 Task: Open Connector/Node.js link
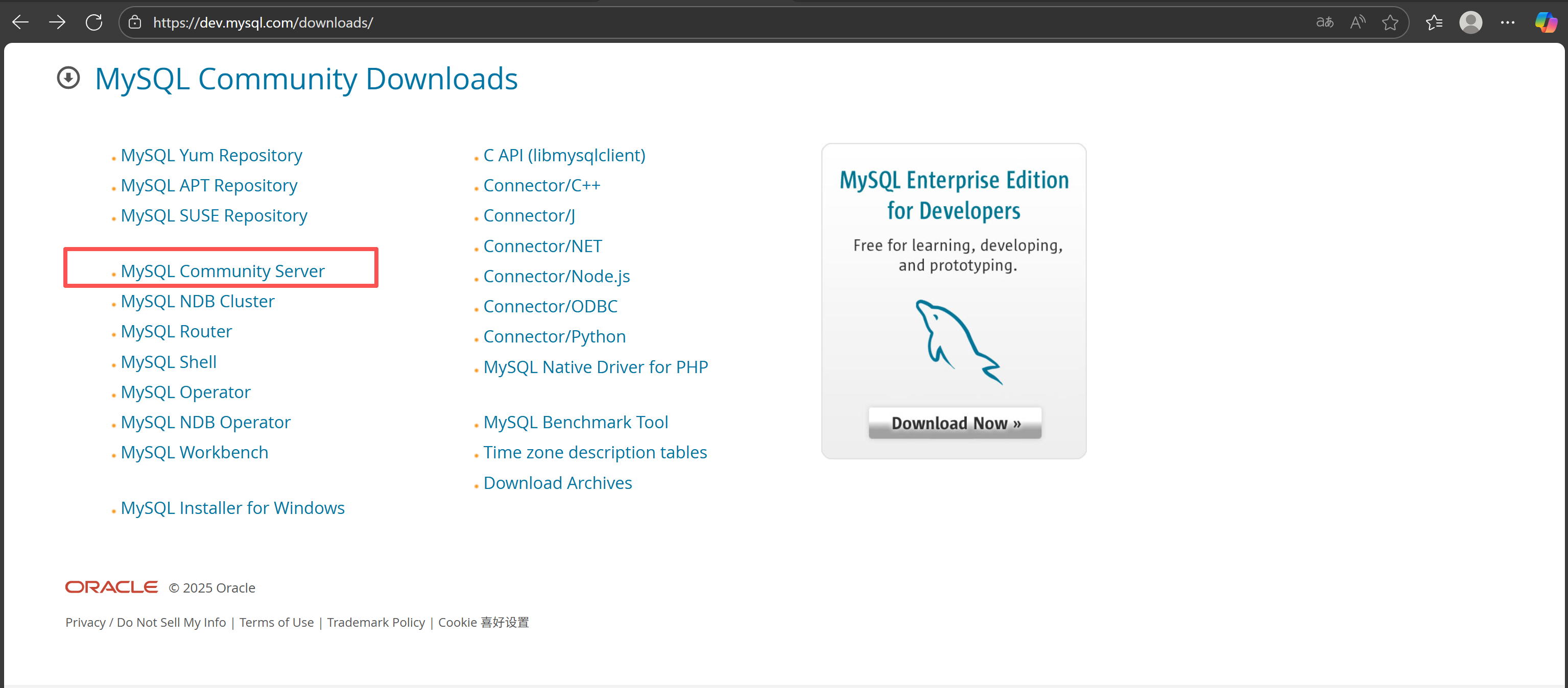click(556, 277)
